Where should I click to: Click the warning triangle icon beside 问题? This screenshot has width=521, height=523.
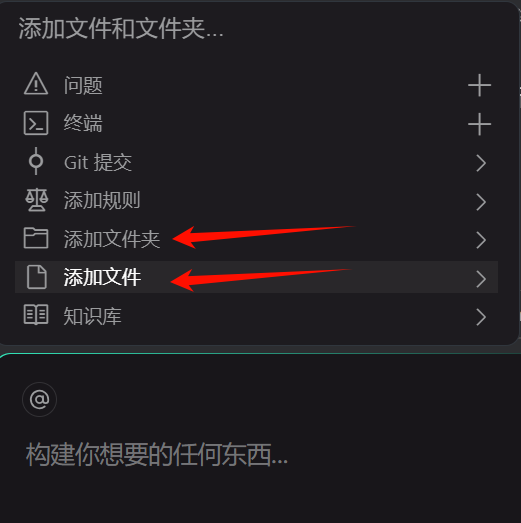coord(36,84)
